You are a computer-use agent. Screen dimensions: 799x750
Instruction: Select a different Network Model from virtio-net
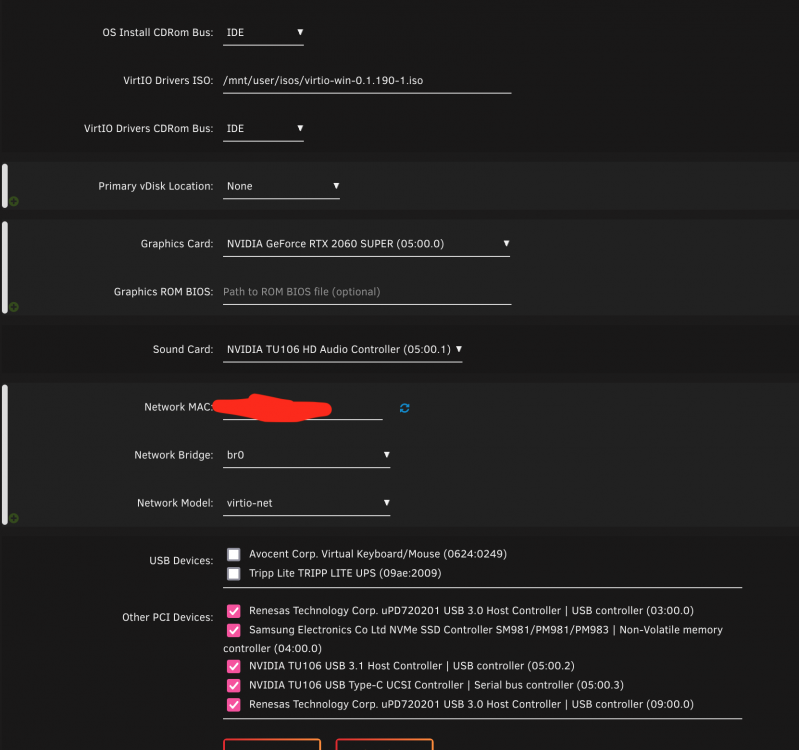(x=307, y=503)
